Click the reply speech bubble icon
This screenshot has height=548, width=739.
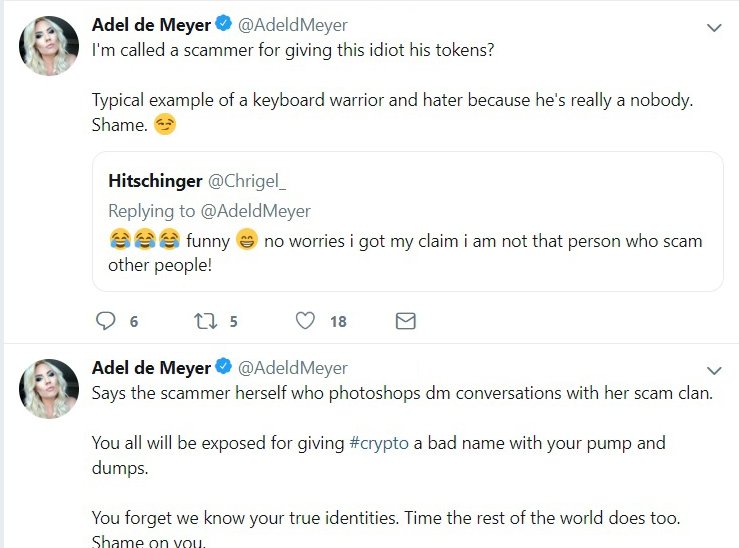click(x=105, y=321)
